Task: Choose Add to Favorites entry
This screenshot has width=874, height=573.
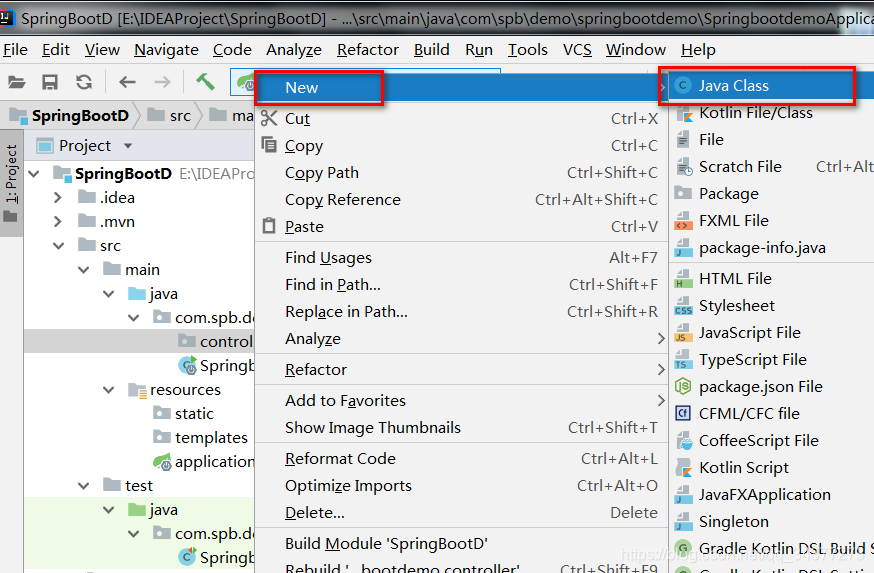Action: tap(462, 400)
